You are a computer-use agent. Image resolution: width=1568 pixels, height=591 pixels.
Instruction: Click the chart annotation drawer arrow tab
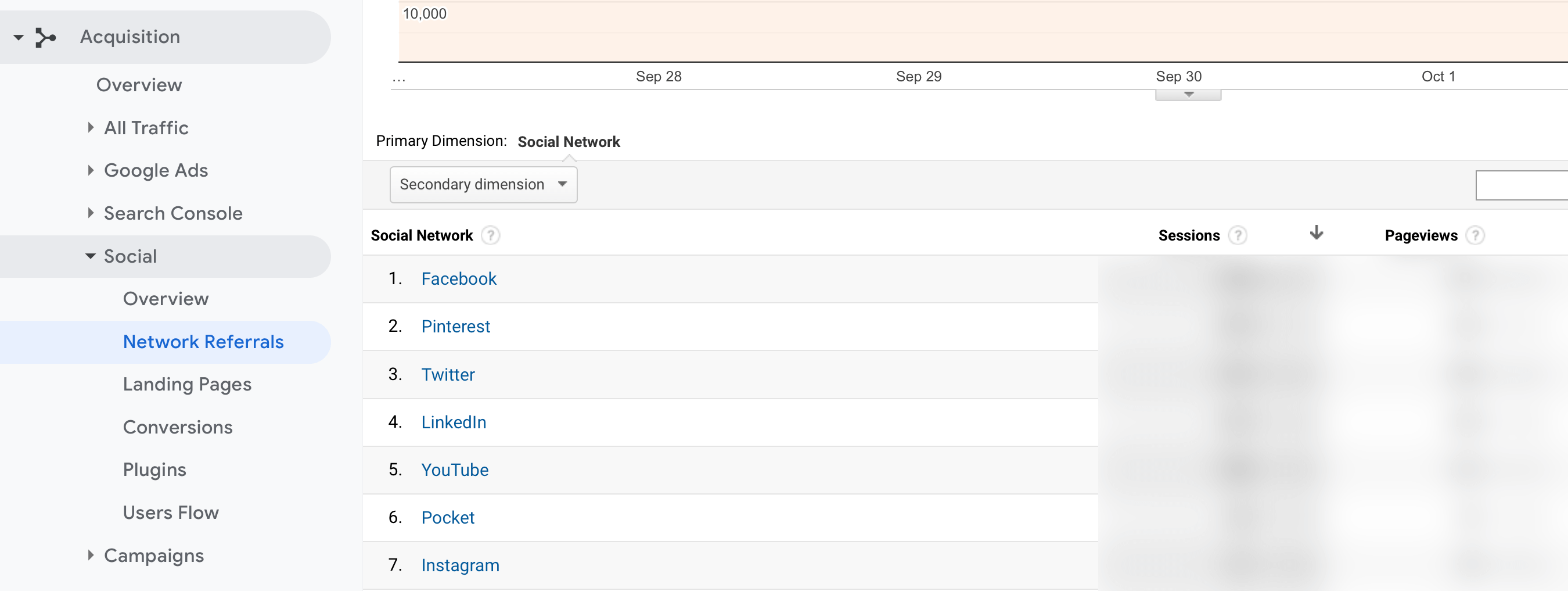pyautogui.click(x=1188, y=95)
